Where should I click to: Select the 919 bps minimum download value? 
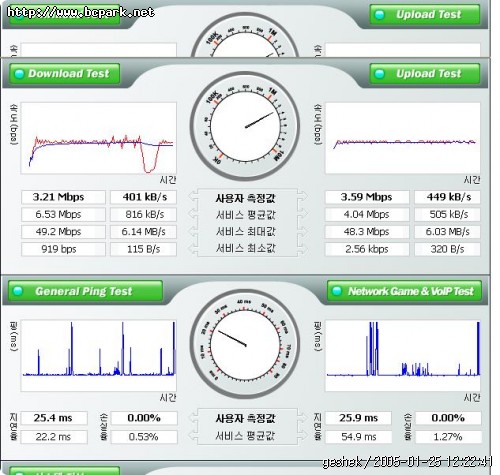tap(63, 249)
